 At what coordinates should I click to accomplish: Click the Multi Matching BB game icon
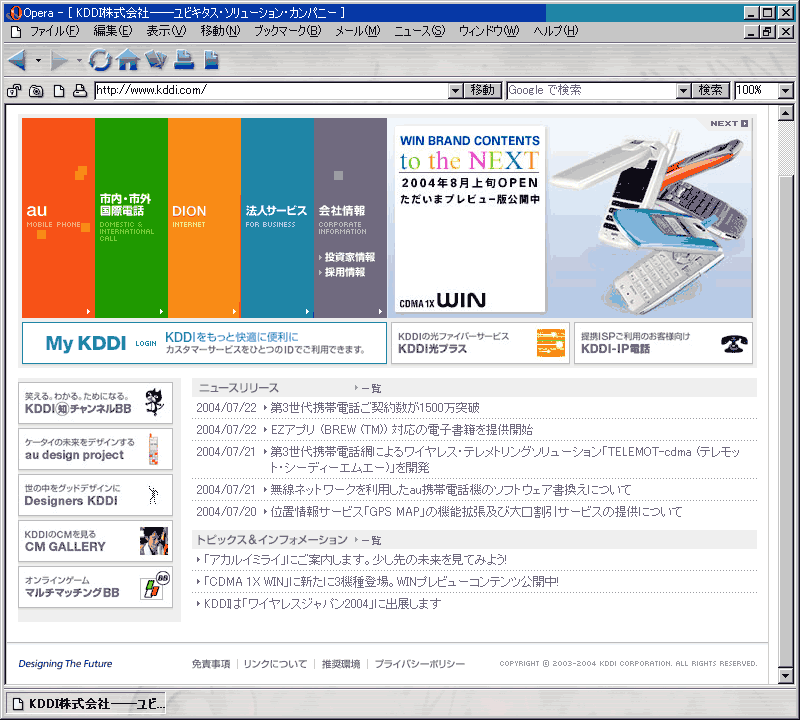click(x=155, y=586)
